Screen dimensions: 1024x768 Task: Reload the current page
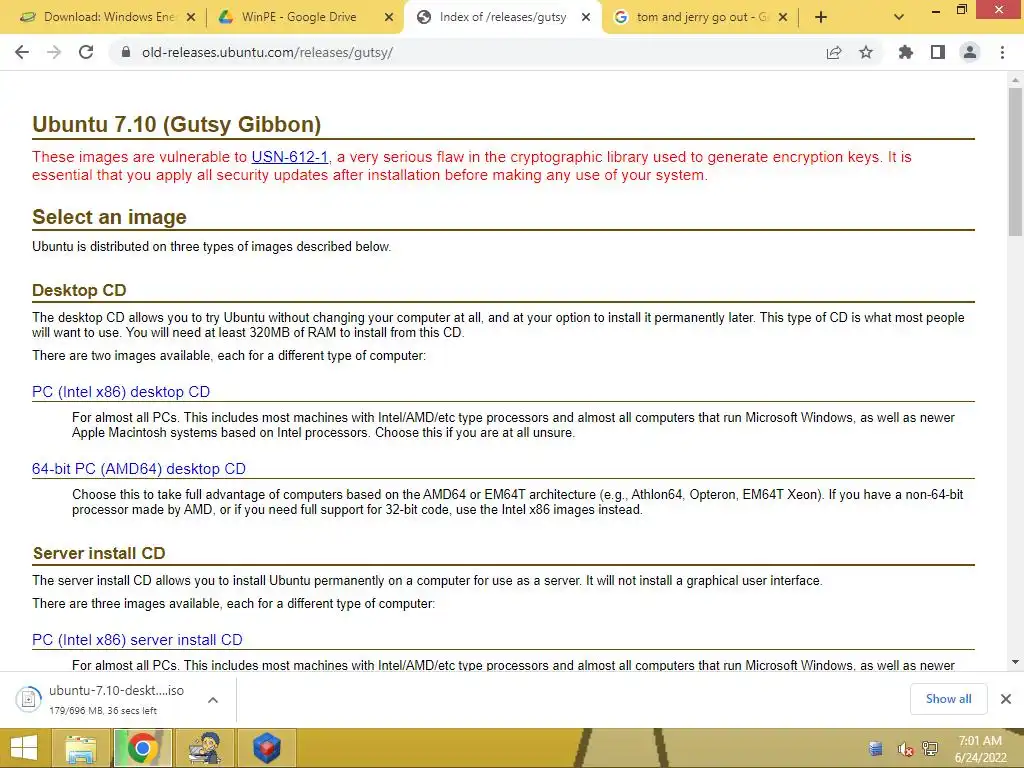click(86, 52)
